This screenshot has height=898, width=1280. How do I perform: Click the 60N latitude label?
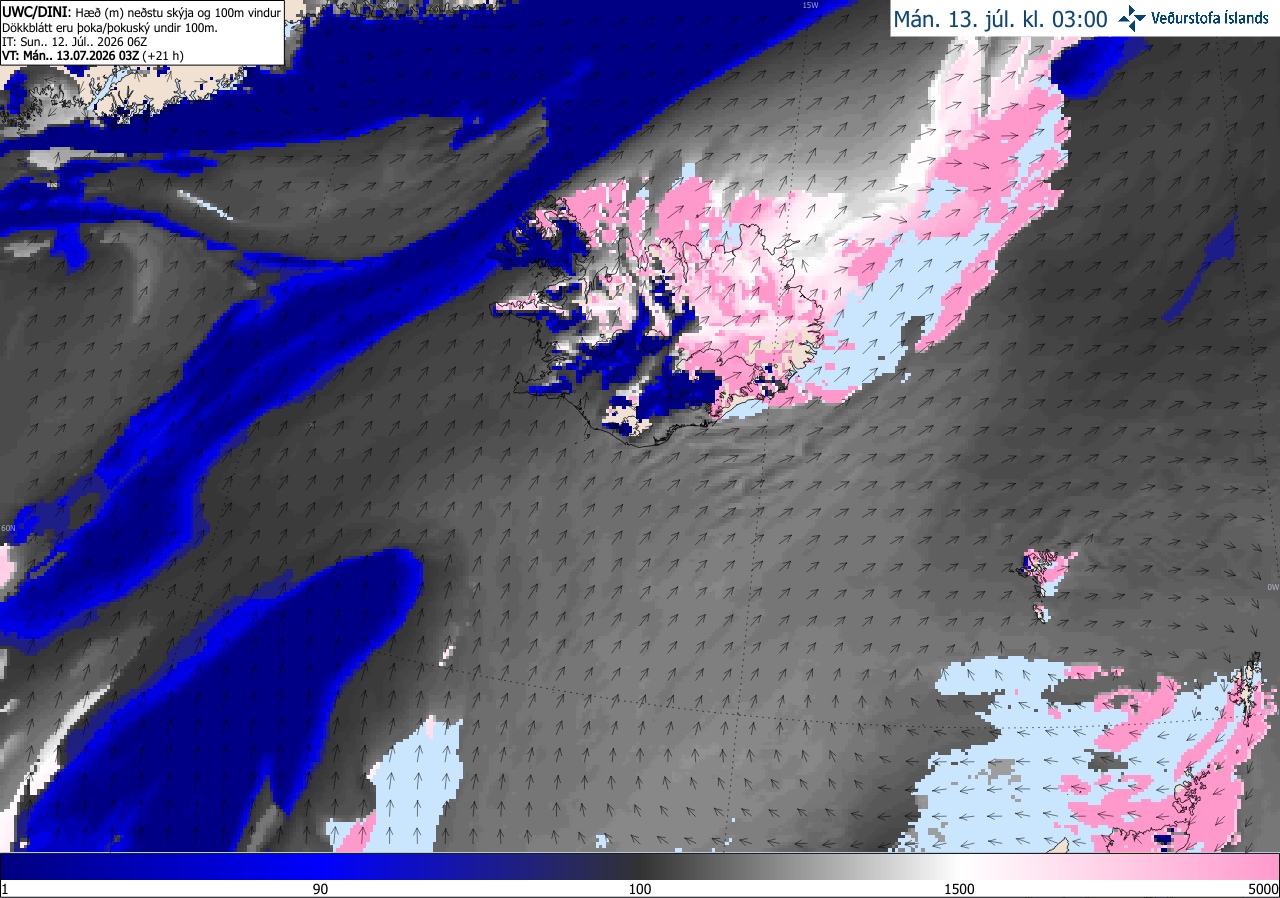pos(8,528)
